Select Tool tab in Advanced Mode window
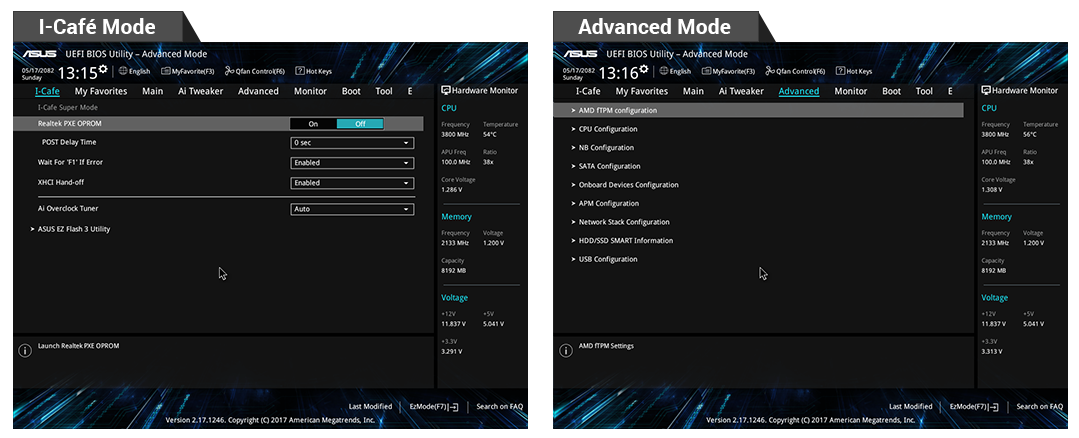This screenshot has height=438, width=1079. click(924, 91)
